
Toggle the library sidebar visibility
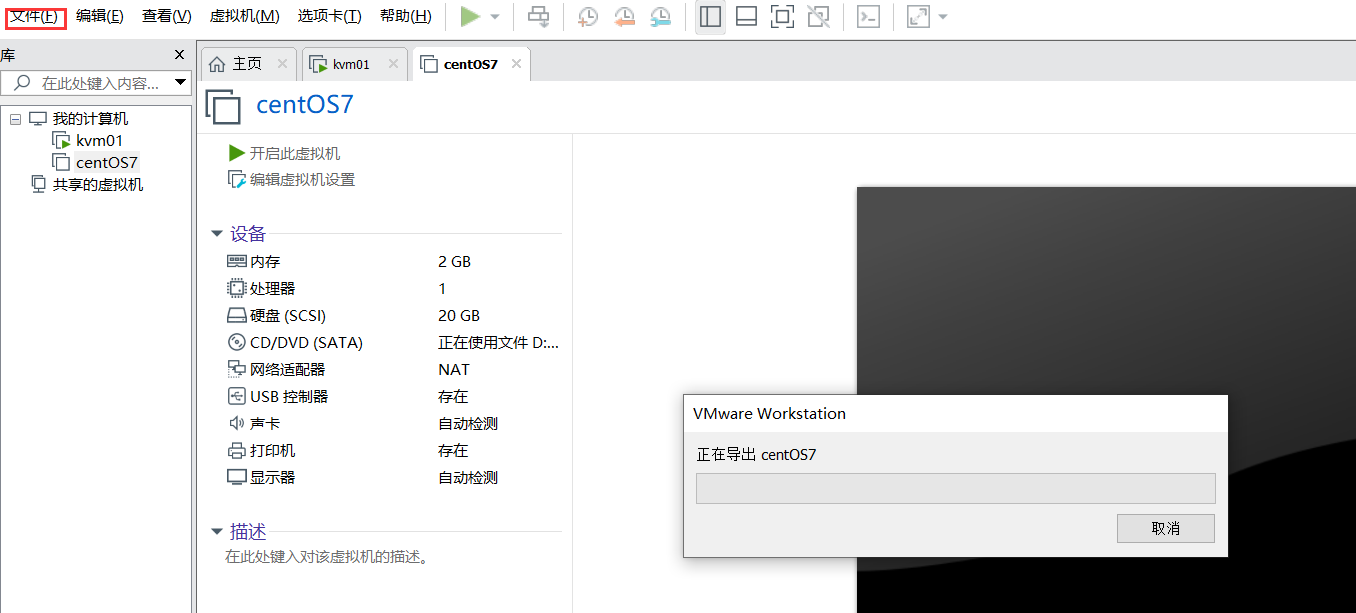[710, 16]
